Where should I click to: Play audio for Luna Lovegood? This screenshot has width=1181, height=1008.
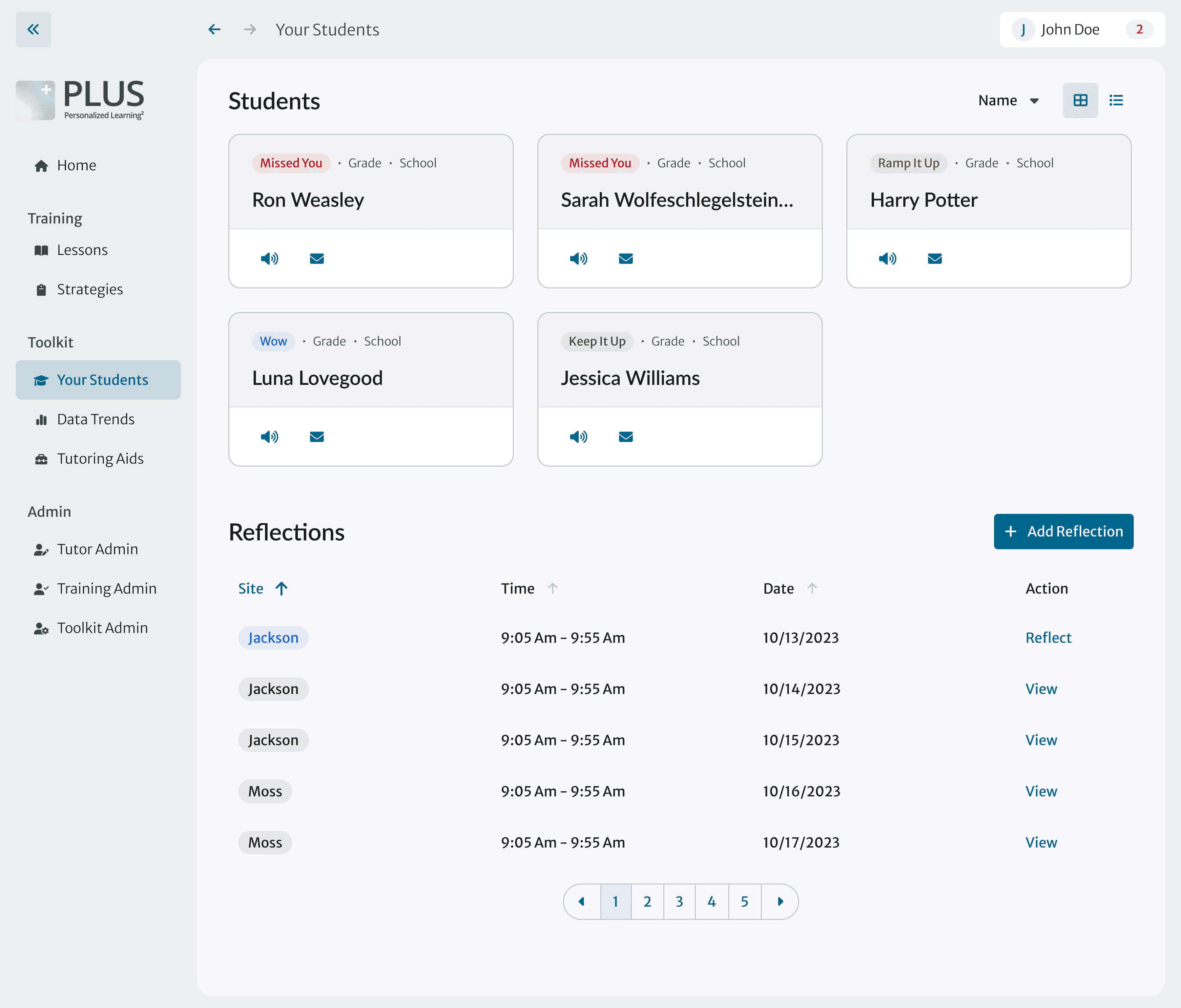point(270,437)
